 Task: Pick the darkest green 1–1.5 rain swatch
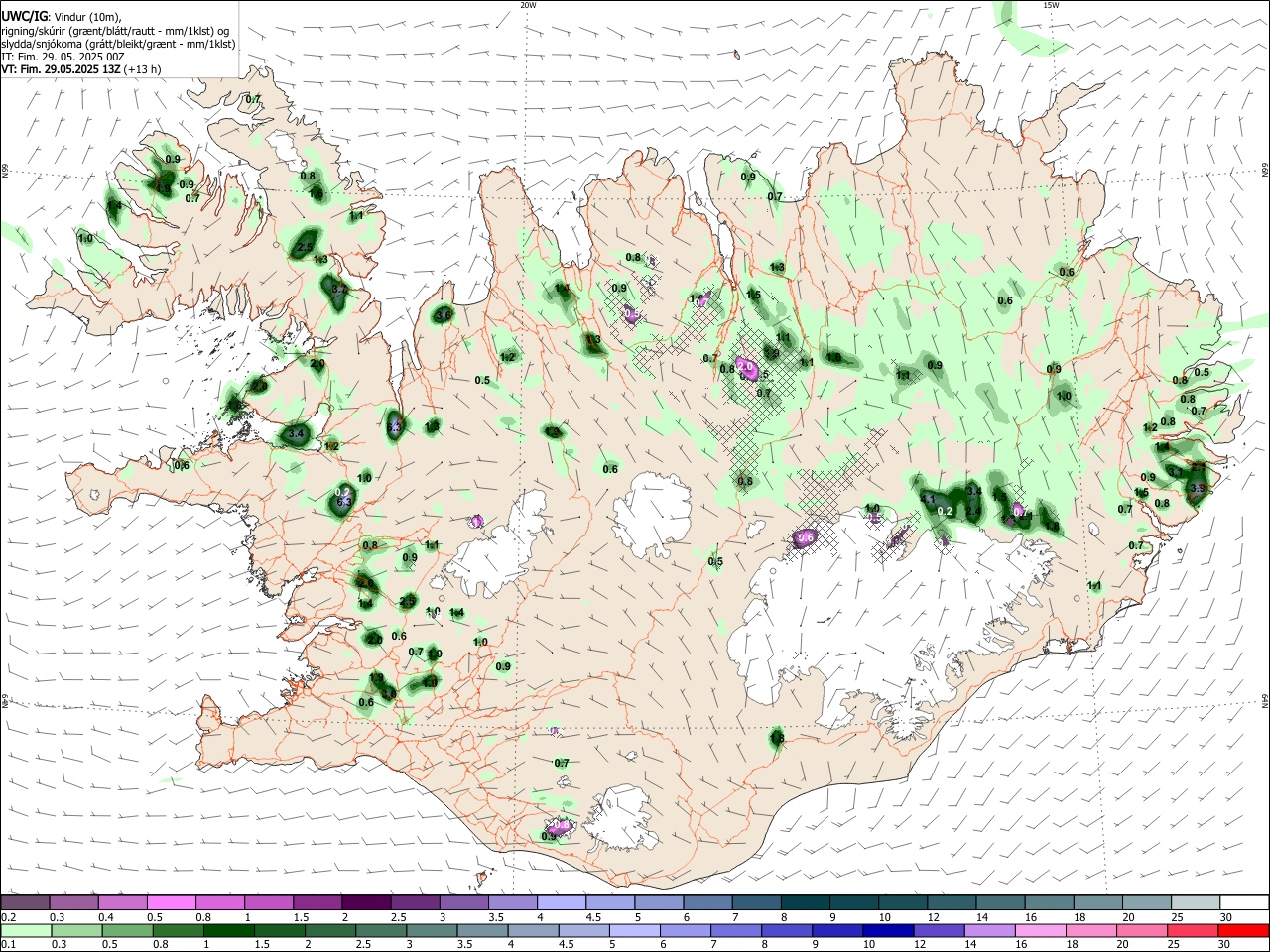tap(227, 930)
